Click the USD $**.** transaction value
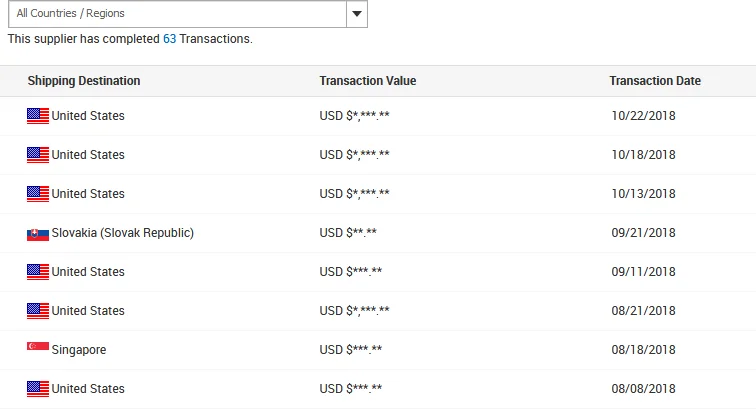 (x=348, y=233)
